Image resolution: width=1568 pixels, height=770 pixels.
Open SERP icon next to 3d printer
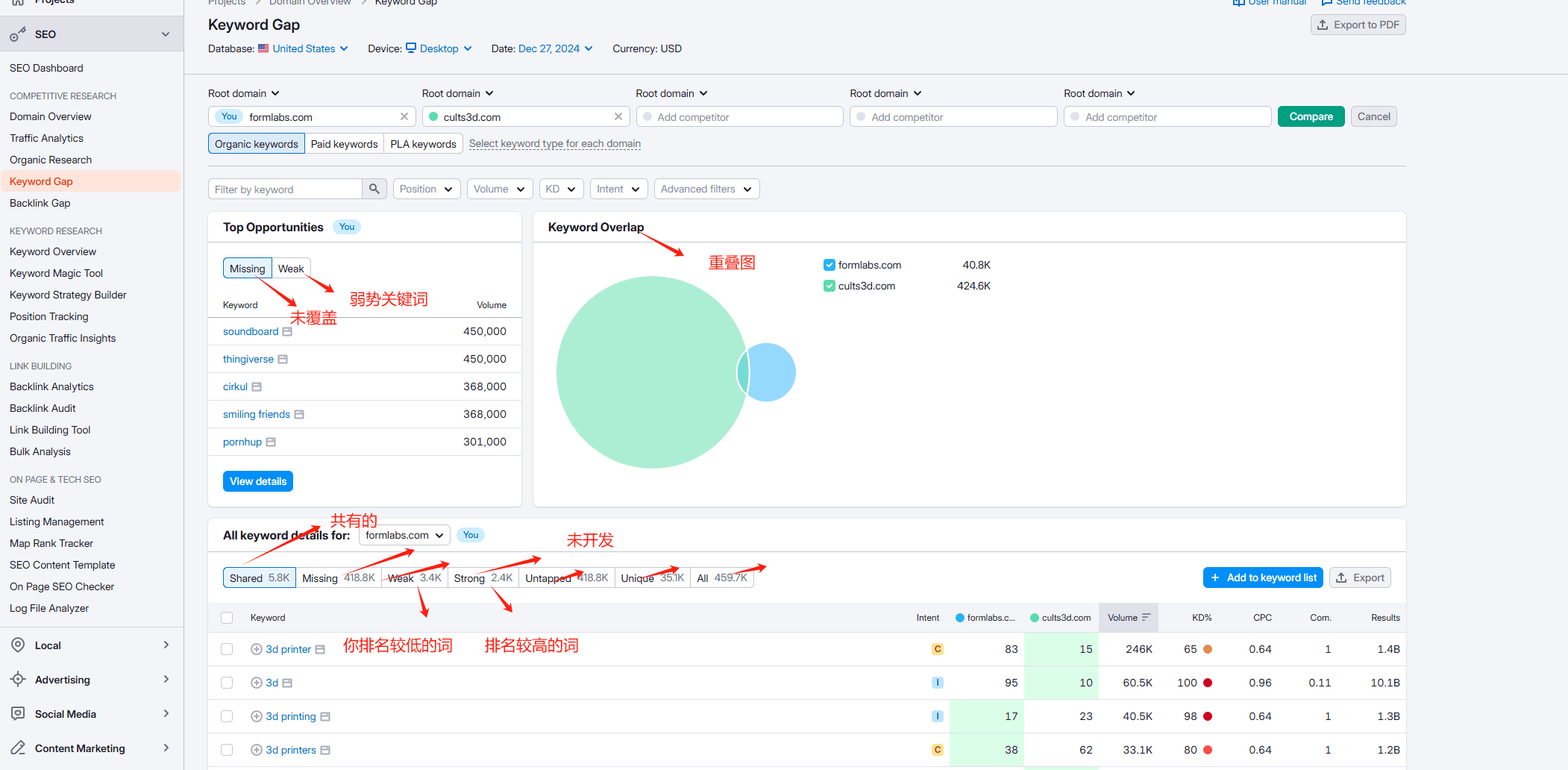click(320, 649)
